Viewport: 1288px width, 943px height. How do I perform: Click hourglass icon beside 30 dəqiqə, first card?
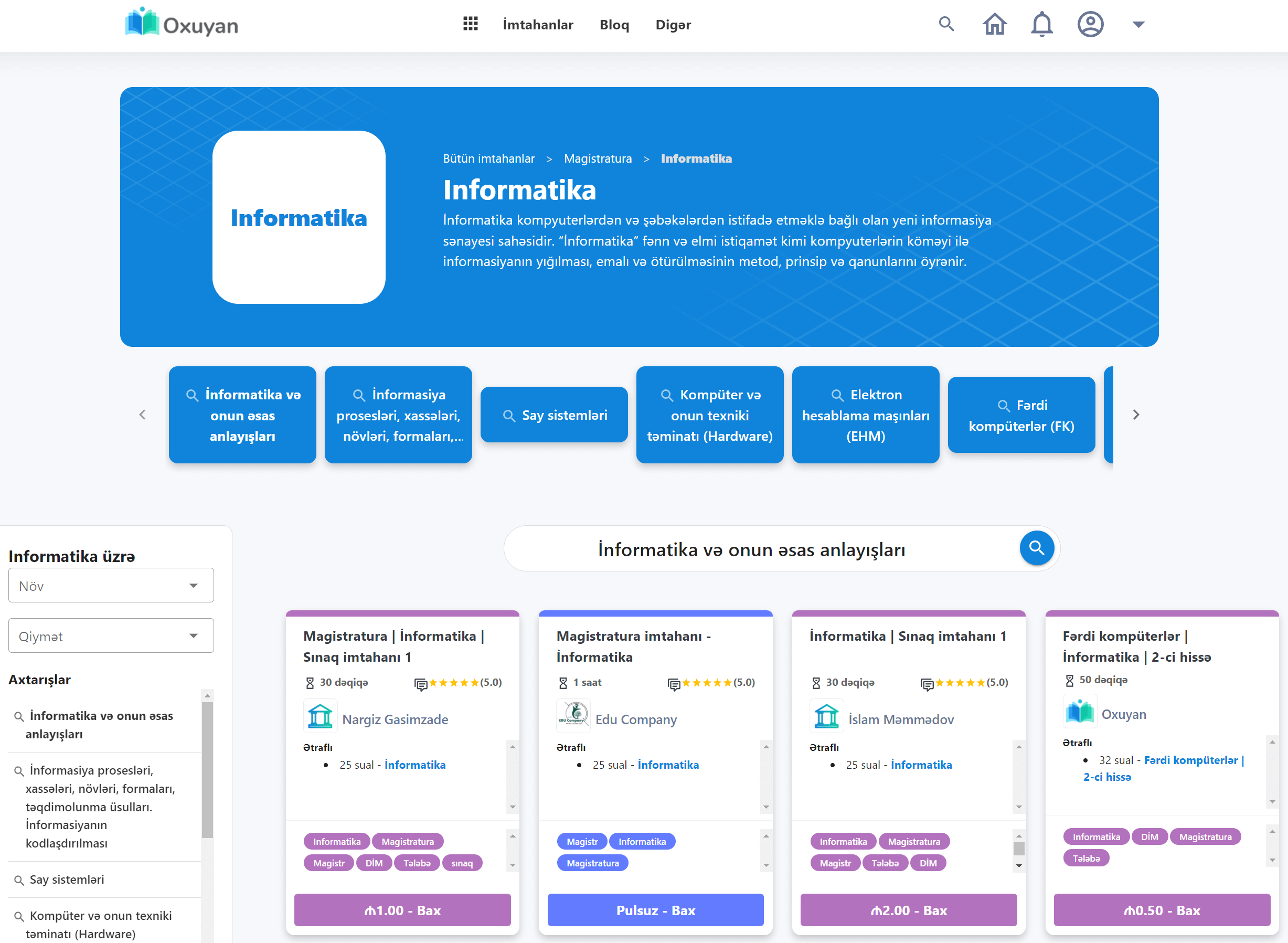click(310, 683)
